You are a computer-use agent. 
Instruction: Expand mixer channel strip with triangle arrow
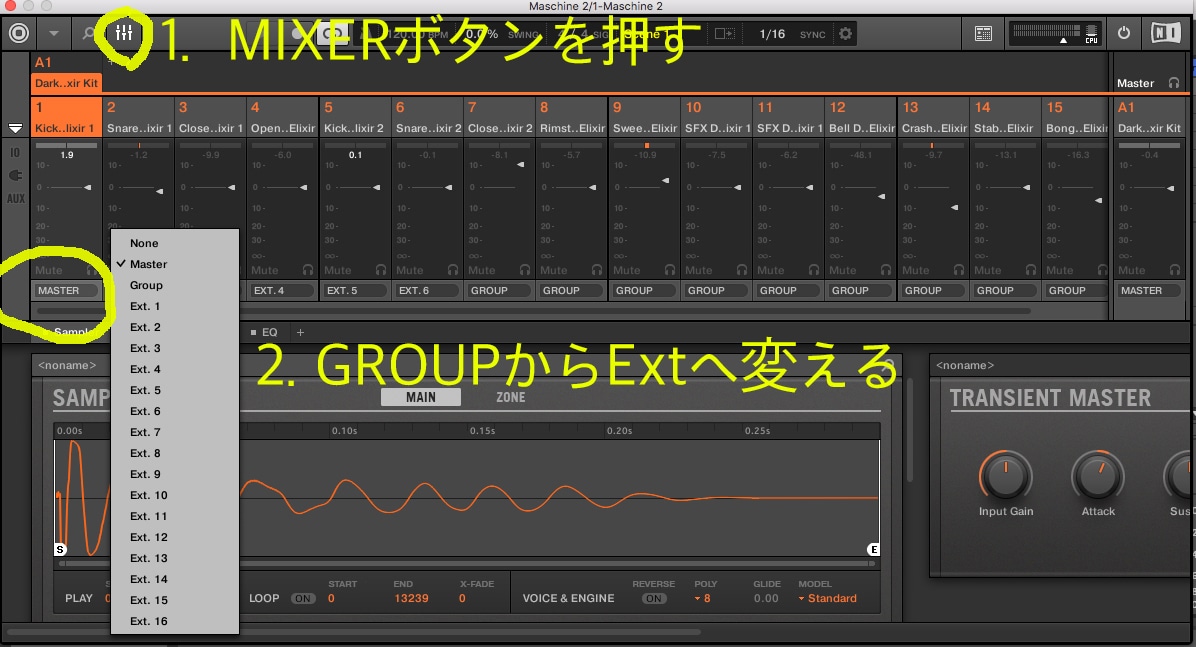click(x=15, y=128)
